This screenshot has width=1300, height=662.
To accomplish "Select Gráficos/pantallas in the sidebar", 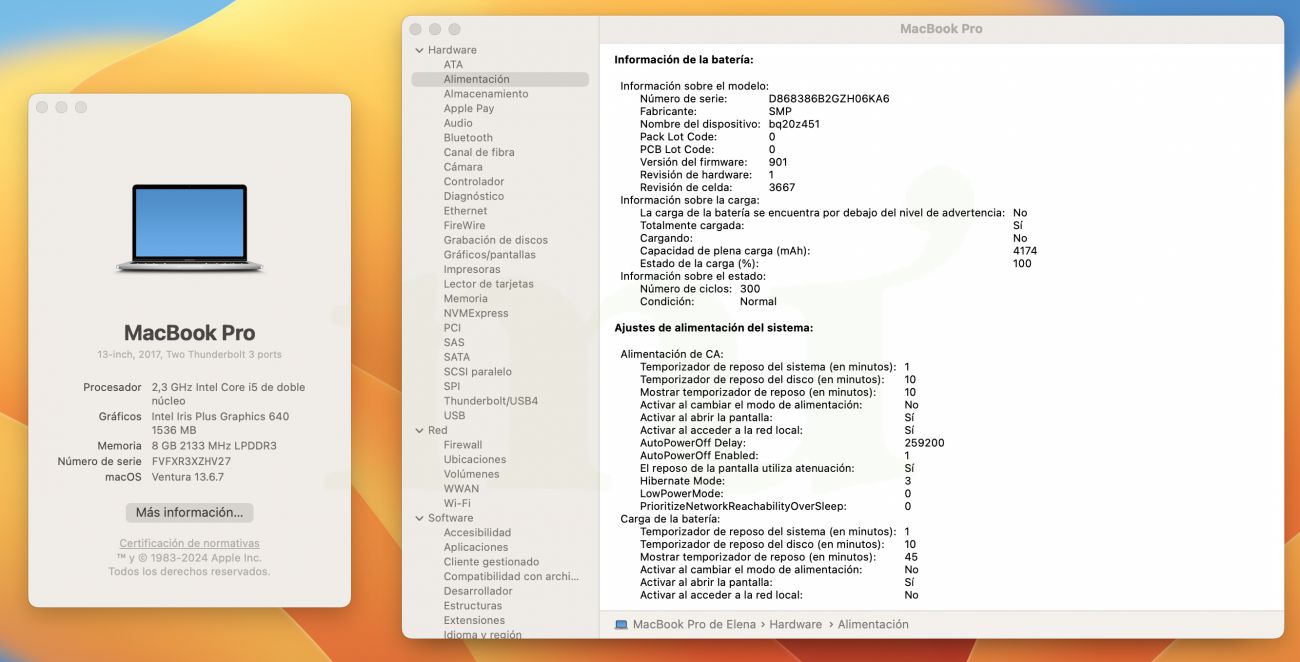I will [x=490, y=255].
